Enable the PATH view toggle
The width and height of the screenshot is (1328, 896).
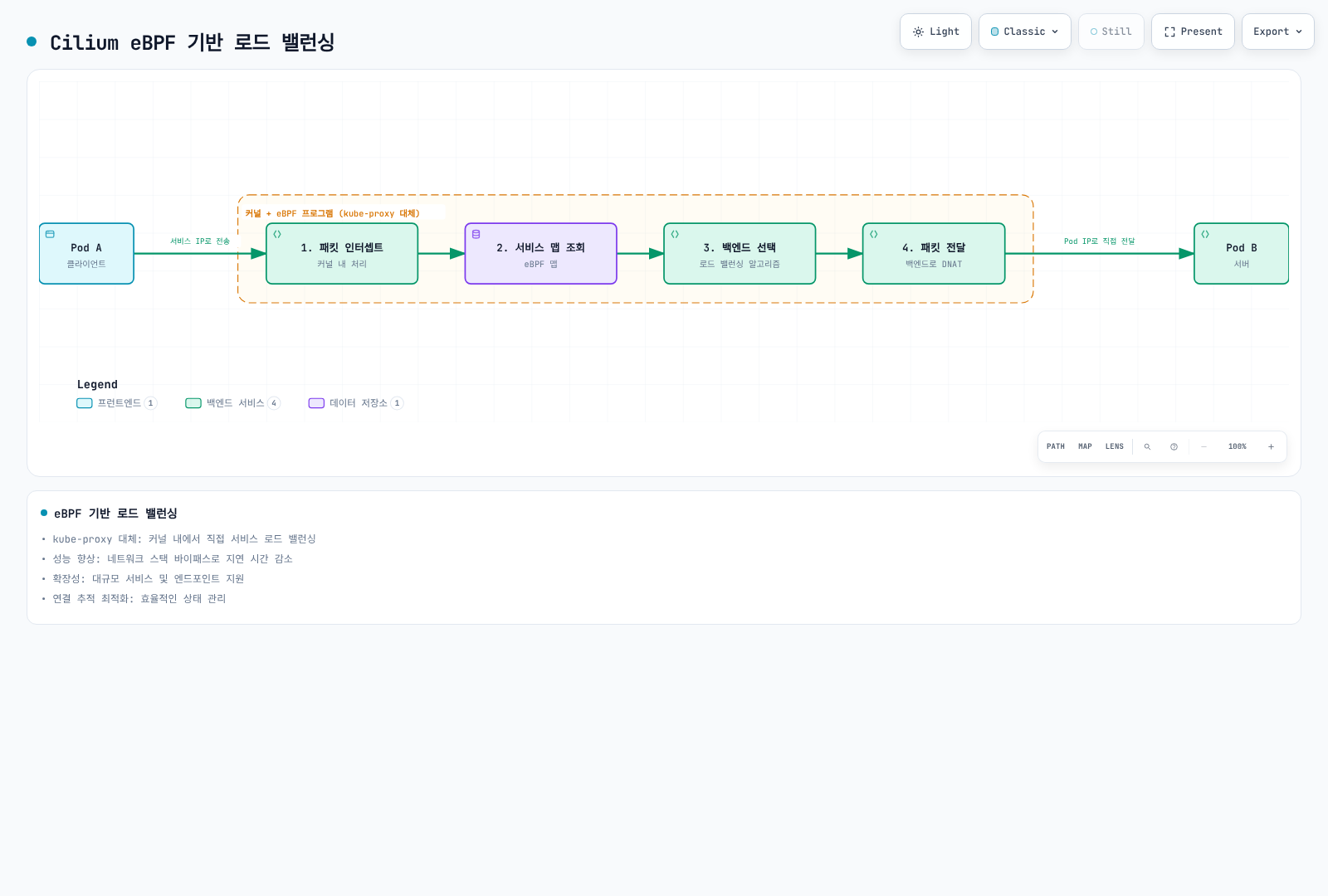(x=1056, y=446)
